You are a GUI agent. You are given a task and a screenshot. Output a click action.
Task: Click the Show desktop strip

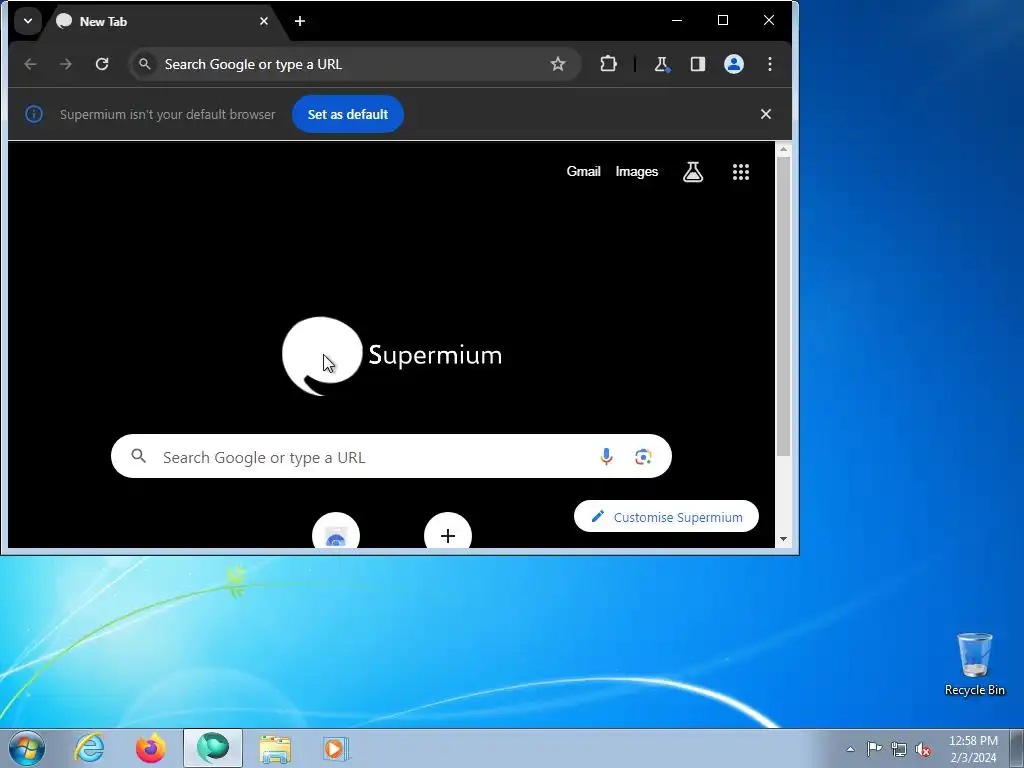pyautogui.click(x=1017, y=748)
